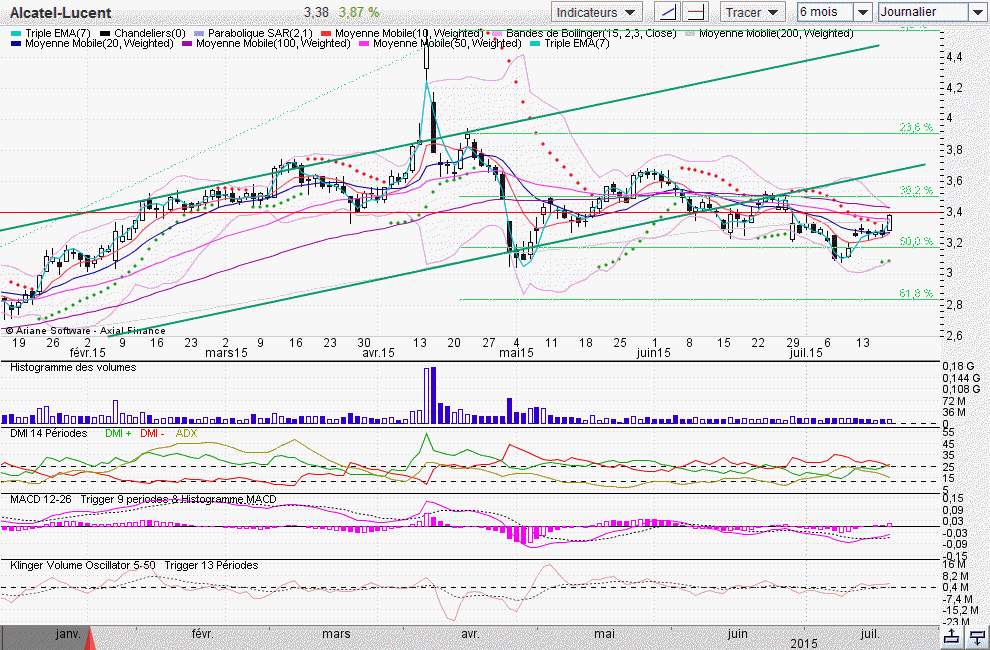Click the mai15 date axis label
The height and width of the screenshot is (650, 990).
coord(516,353)
